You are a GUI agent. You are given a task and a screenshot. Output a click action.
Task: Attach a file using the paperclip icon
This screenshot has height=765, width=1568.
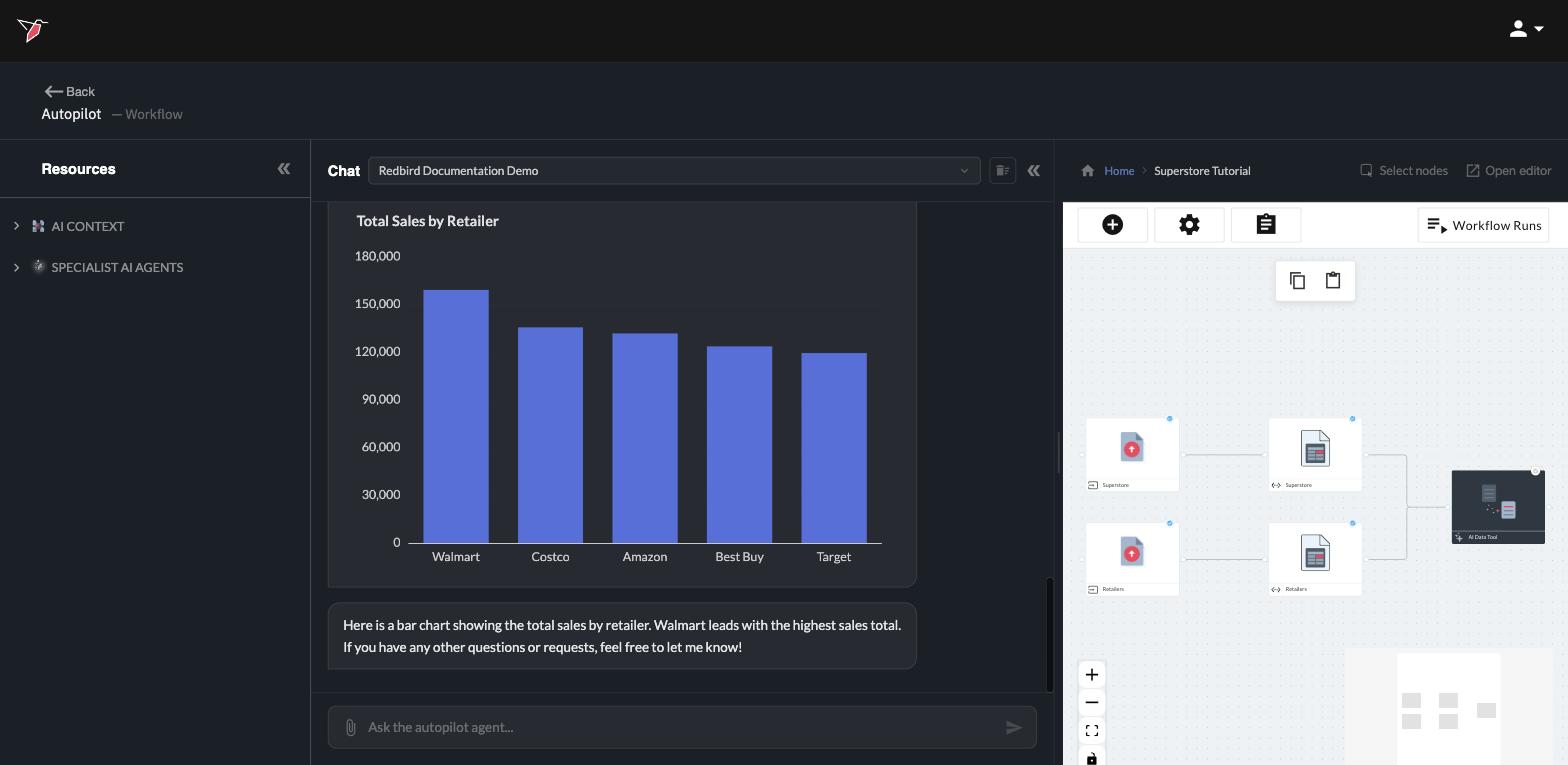(350, 728)
